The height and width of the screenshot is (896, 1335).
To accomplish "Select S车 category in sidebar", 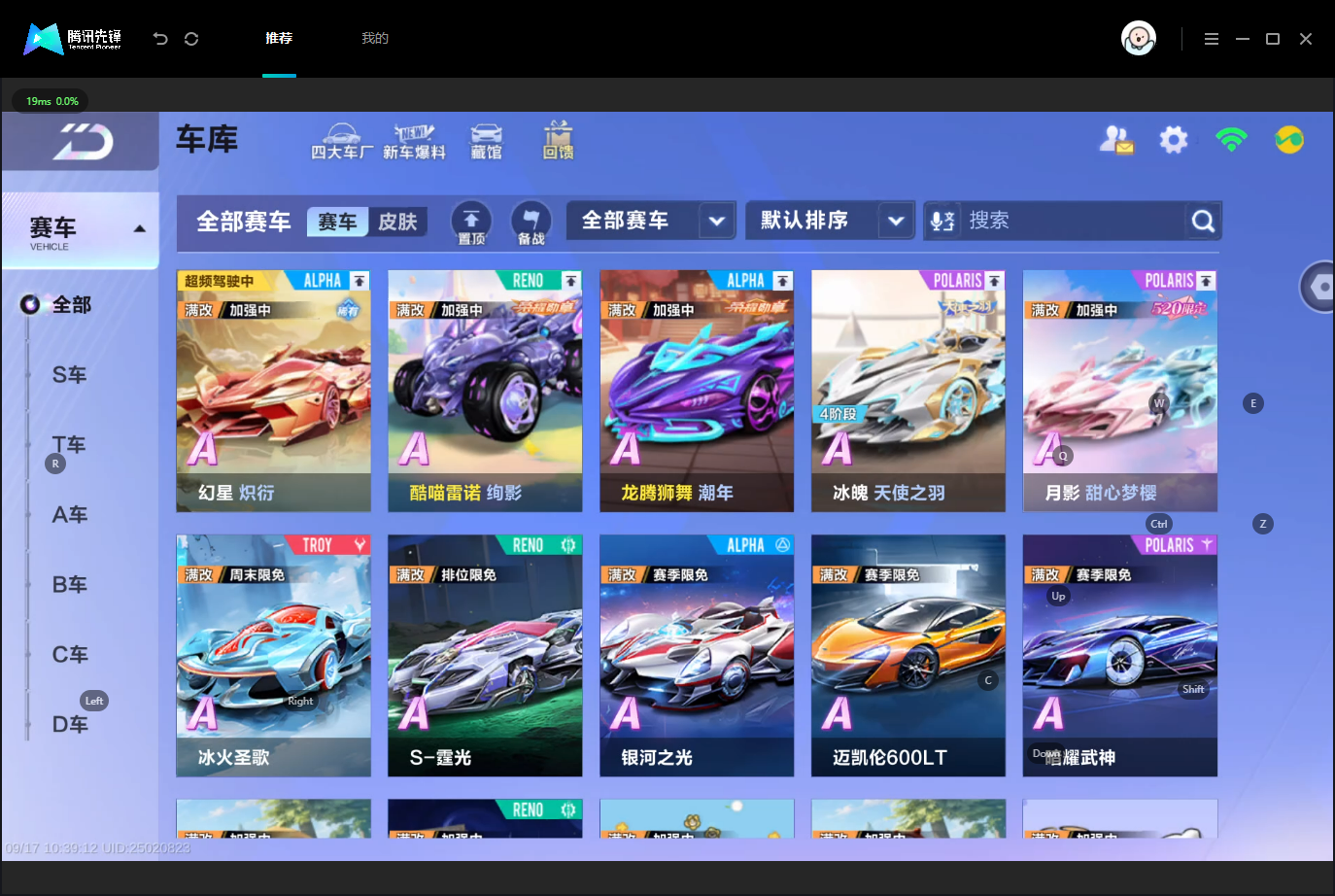I will [x=70, y=375].
